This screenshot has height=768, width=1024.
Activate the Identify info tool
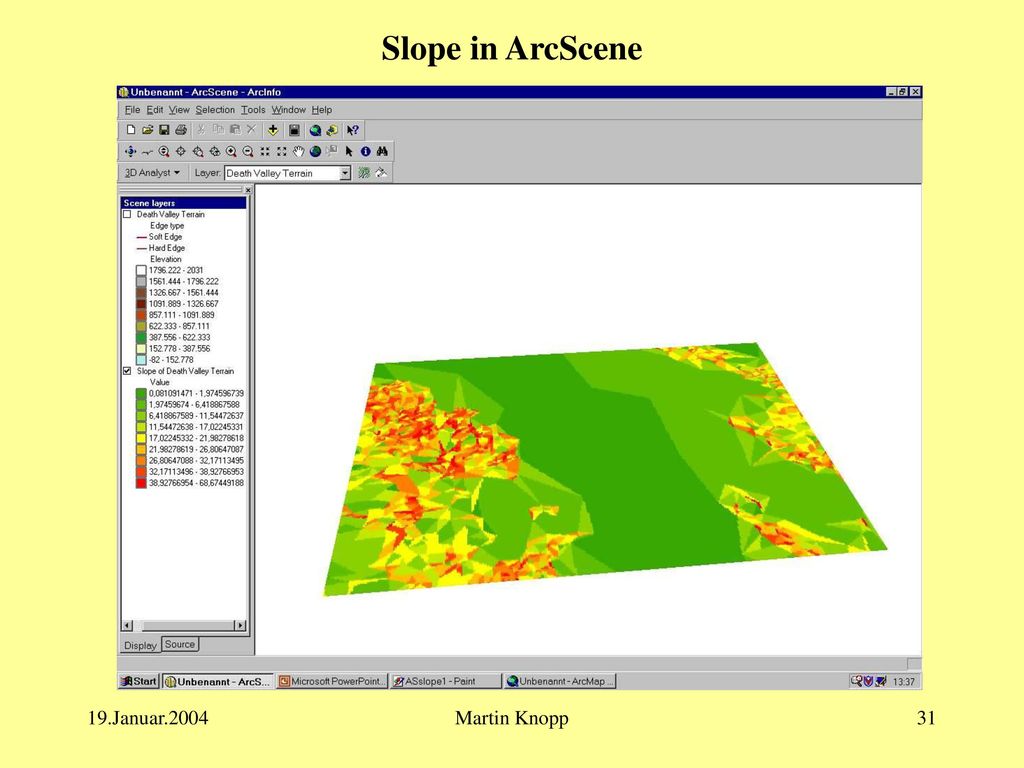(x=366, y=152)
